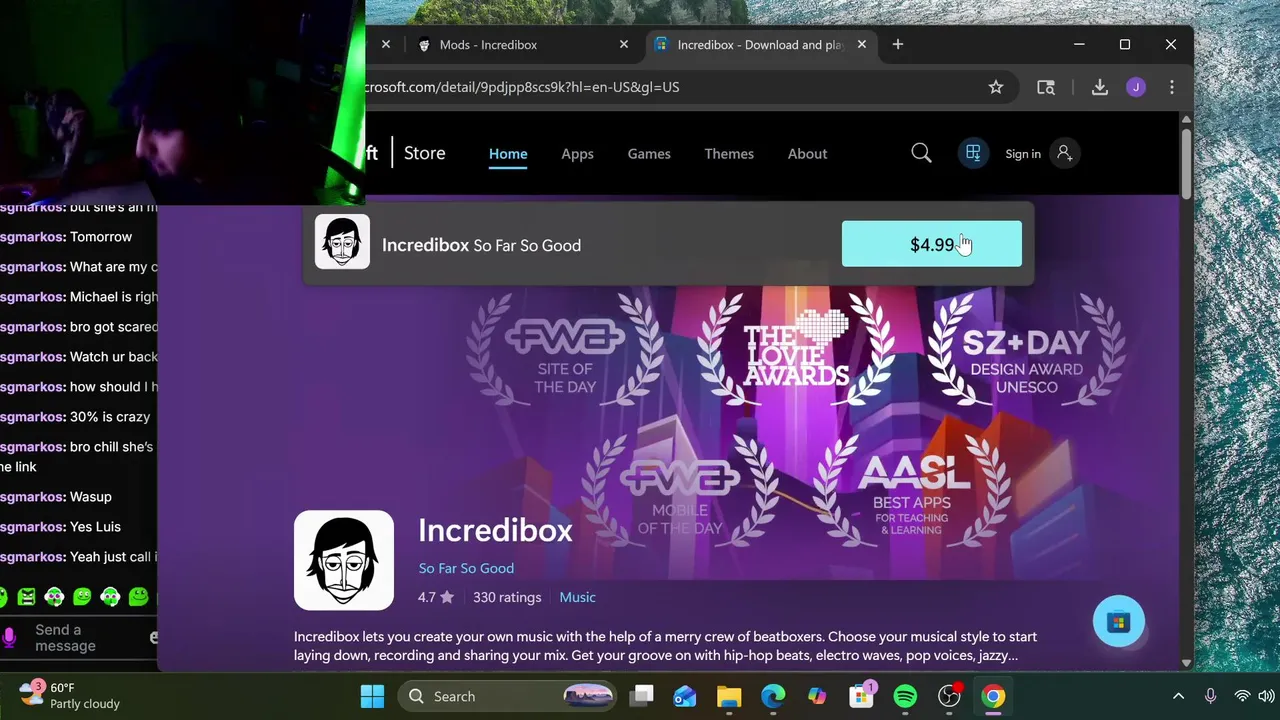
Task: Click the Chrome icon on the taskbar
Action: tap(993, 696)
